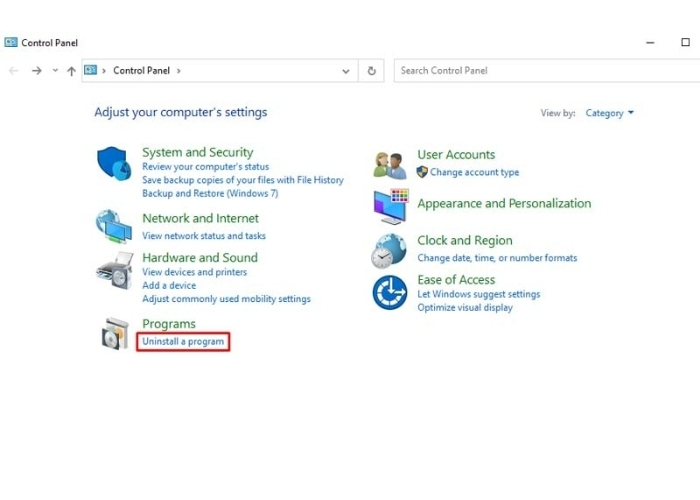This screenshot has width=700, height=500.
Task: Open Review your computer's status
Action: click(x=206, y=167)
